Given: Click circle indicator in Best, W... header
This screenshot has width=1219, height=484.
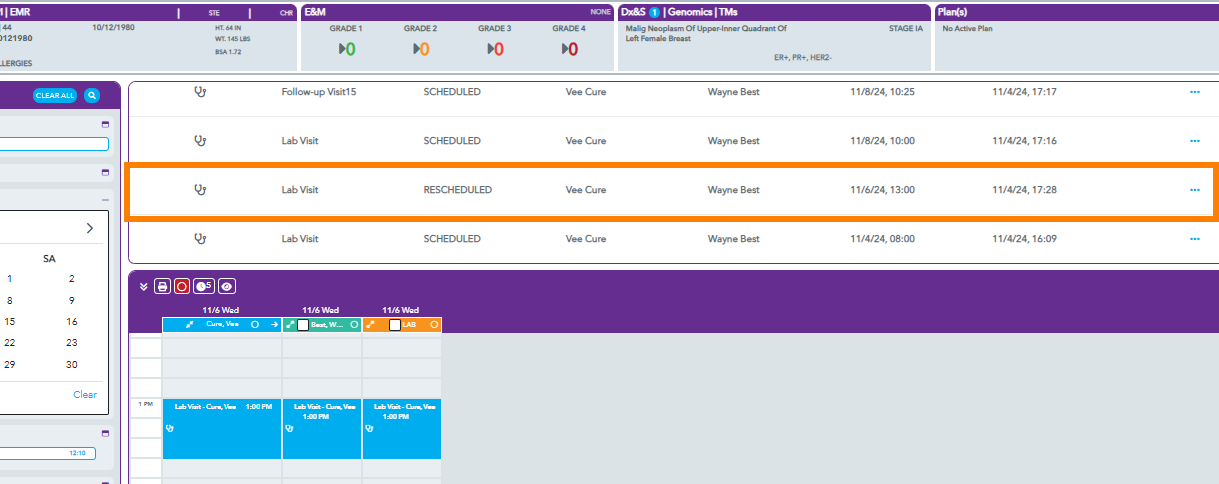Looking at the screenshot, I should (354, 325).
